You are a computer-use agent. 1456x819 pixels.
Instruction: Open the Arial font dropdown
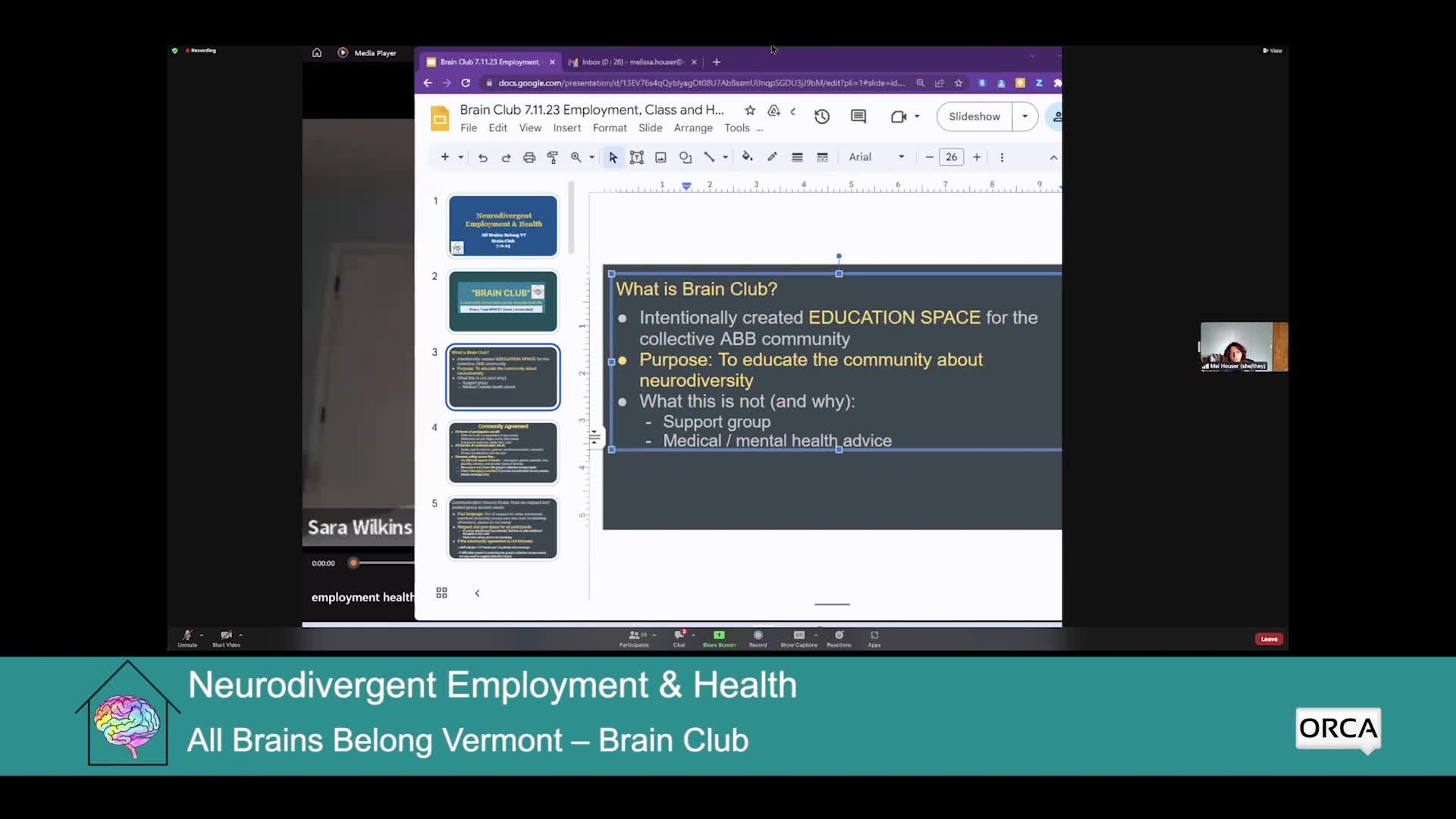pos(877,157)
